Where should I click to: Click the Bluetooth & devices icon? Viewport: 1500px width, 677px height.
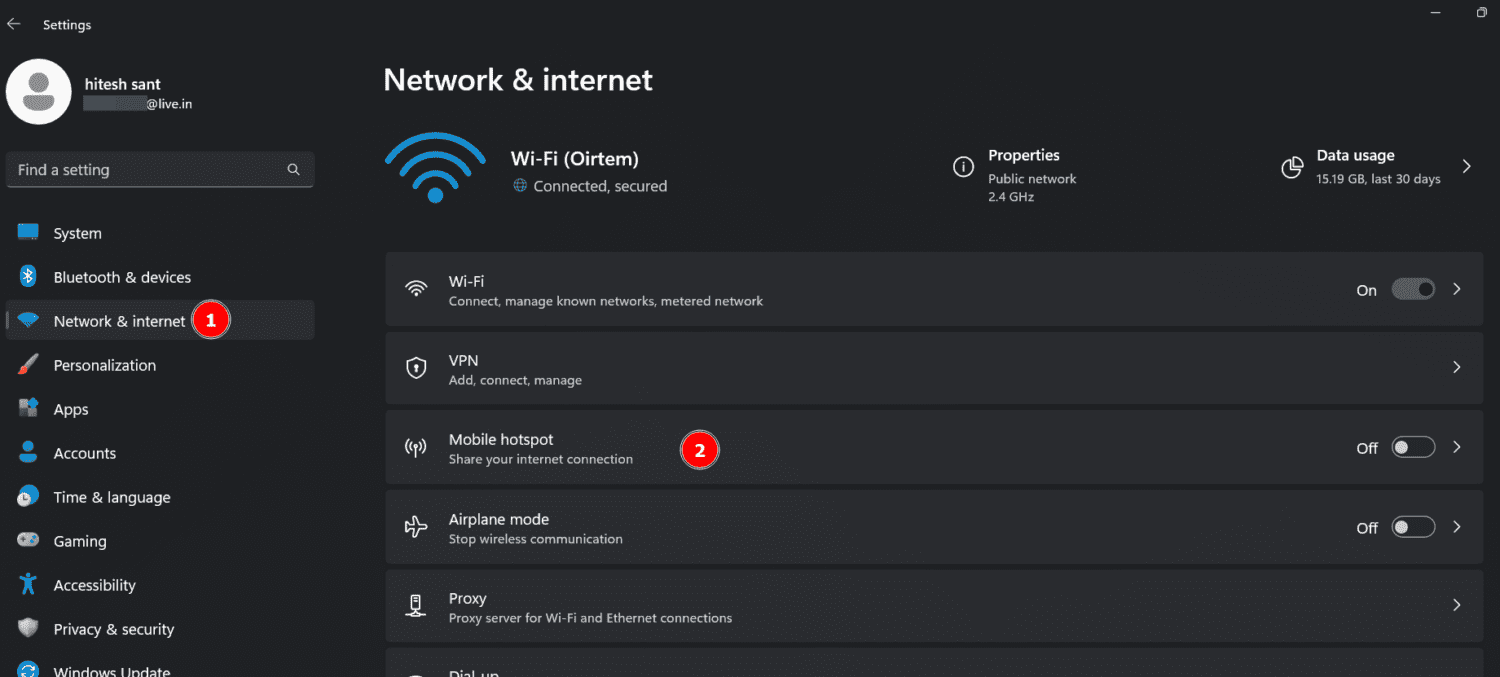(x=29, y=277)
